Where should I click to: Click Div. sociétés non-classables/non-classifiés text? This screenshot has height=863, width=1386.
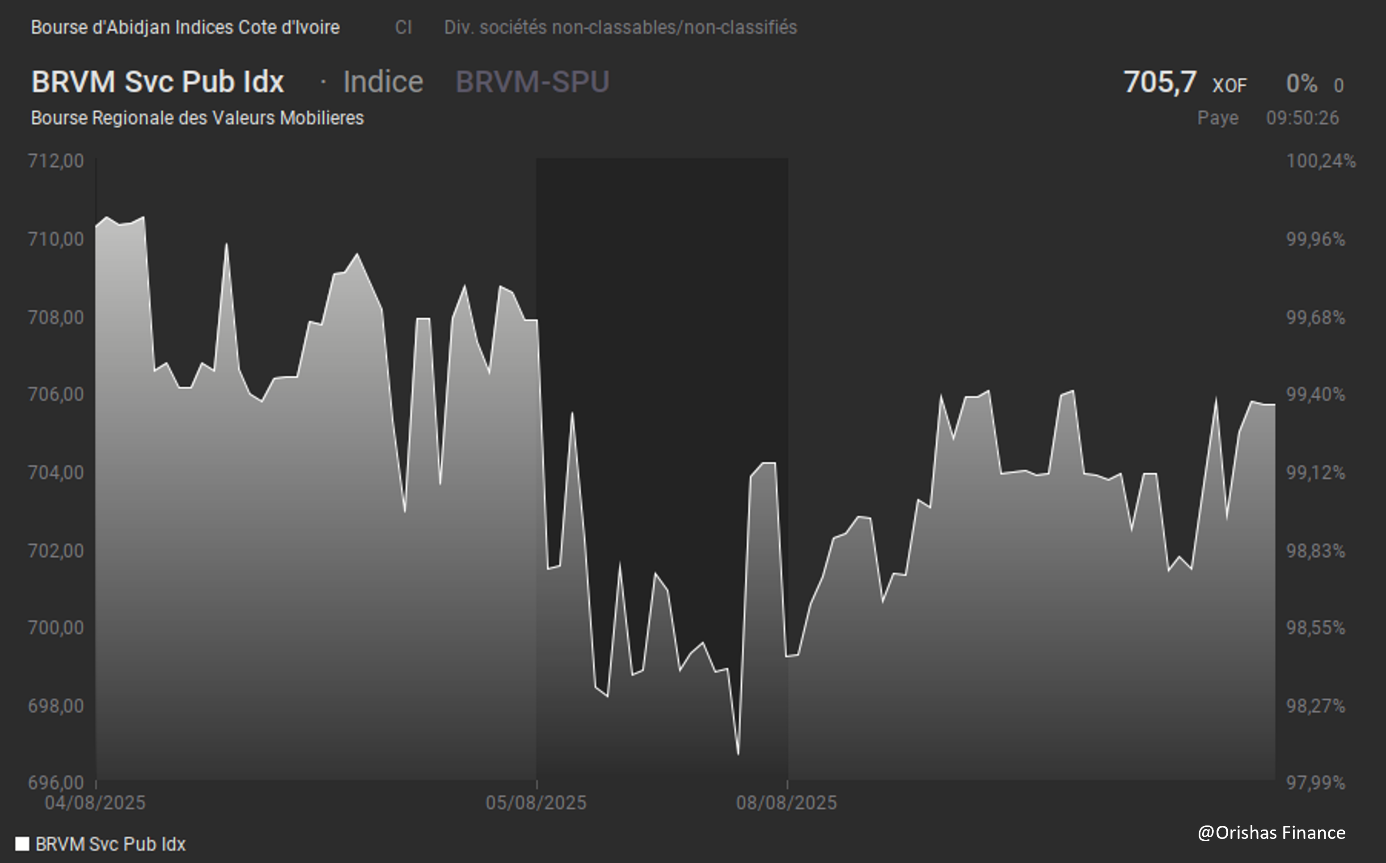[x=621, y=27]
